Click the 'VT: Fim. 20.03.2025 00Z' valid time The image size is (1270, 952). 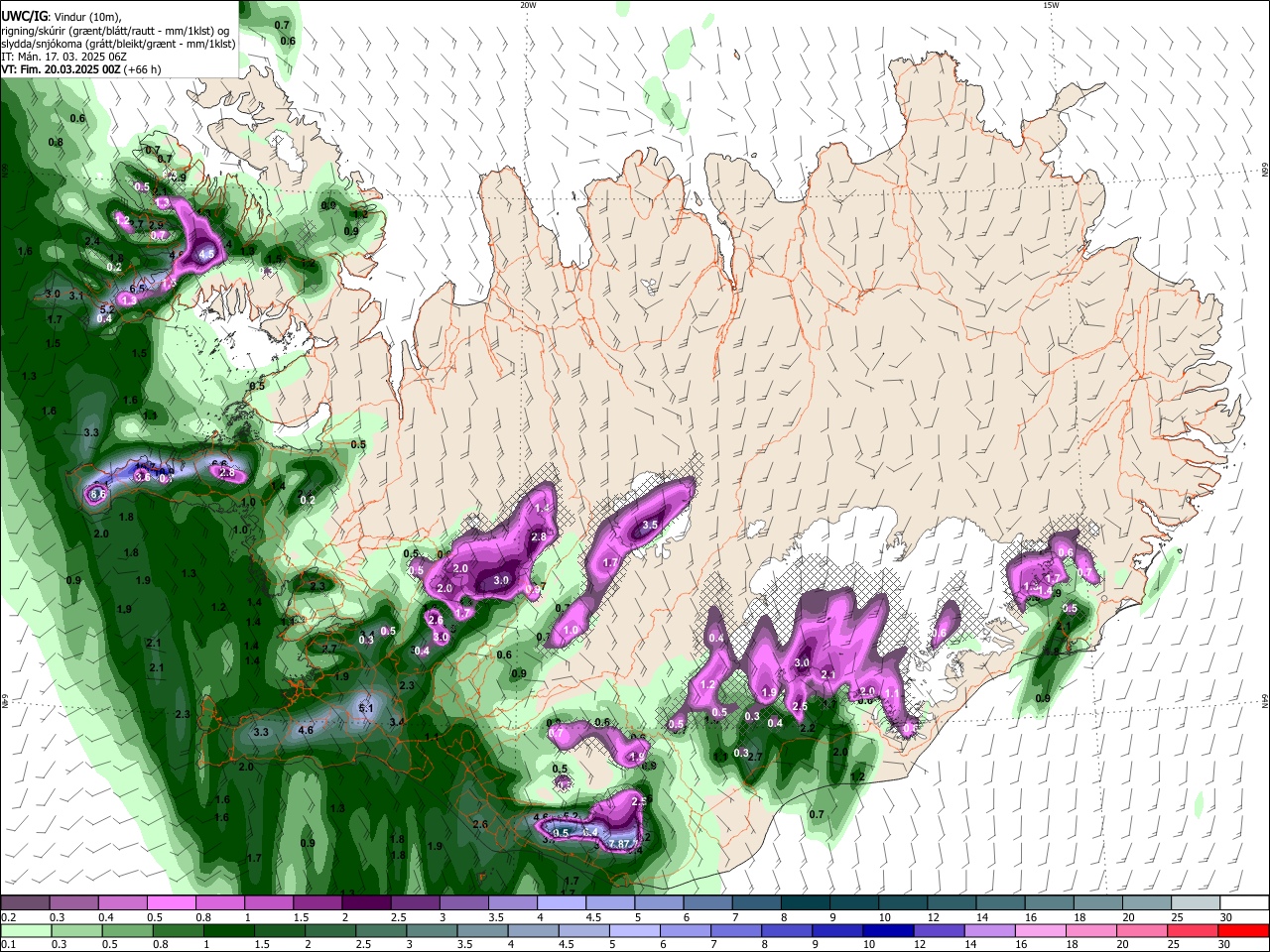point(61,69)
